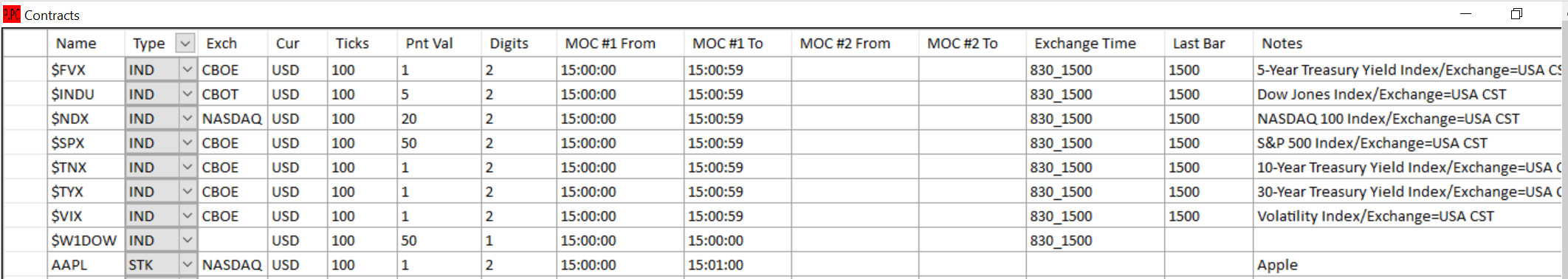
Task: Open the Type dropdown for $VIX
Action: pos(188,216)
